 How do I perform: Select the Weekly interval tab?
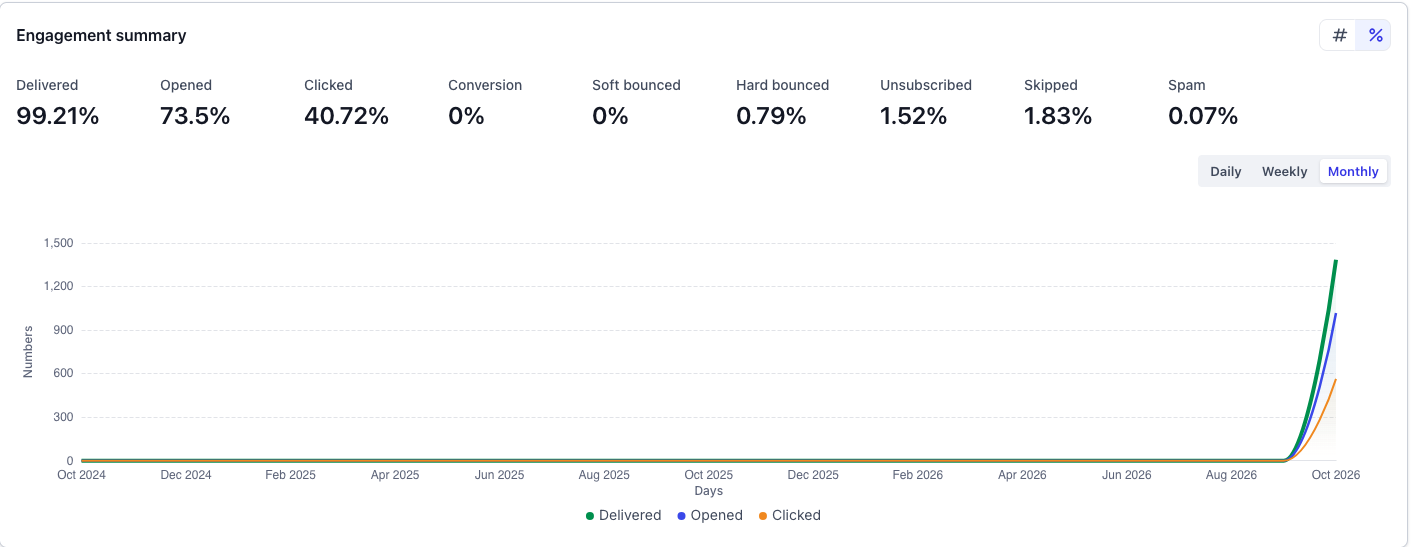1284,171
